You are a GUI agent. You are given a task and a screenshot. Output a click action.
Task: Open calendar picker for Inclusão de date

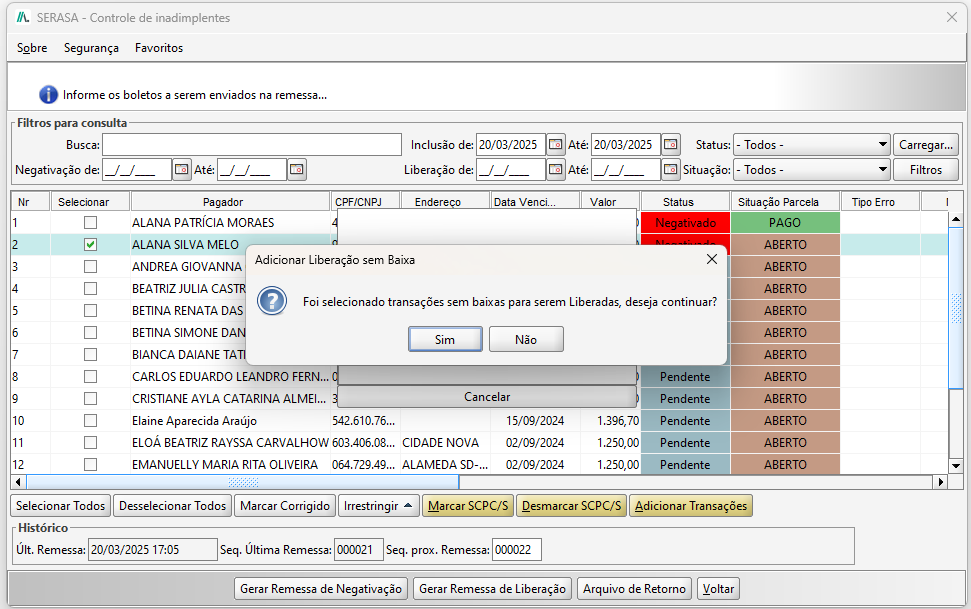tap(555, 145)
